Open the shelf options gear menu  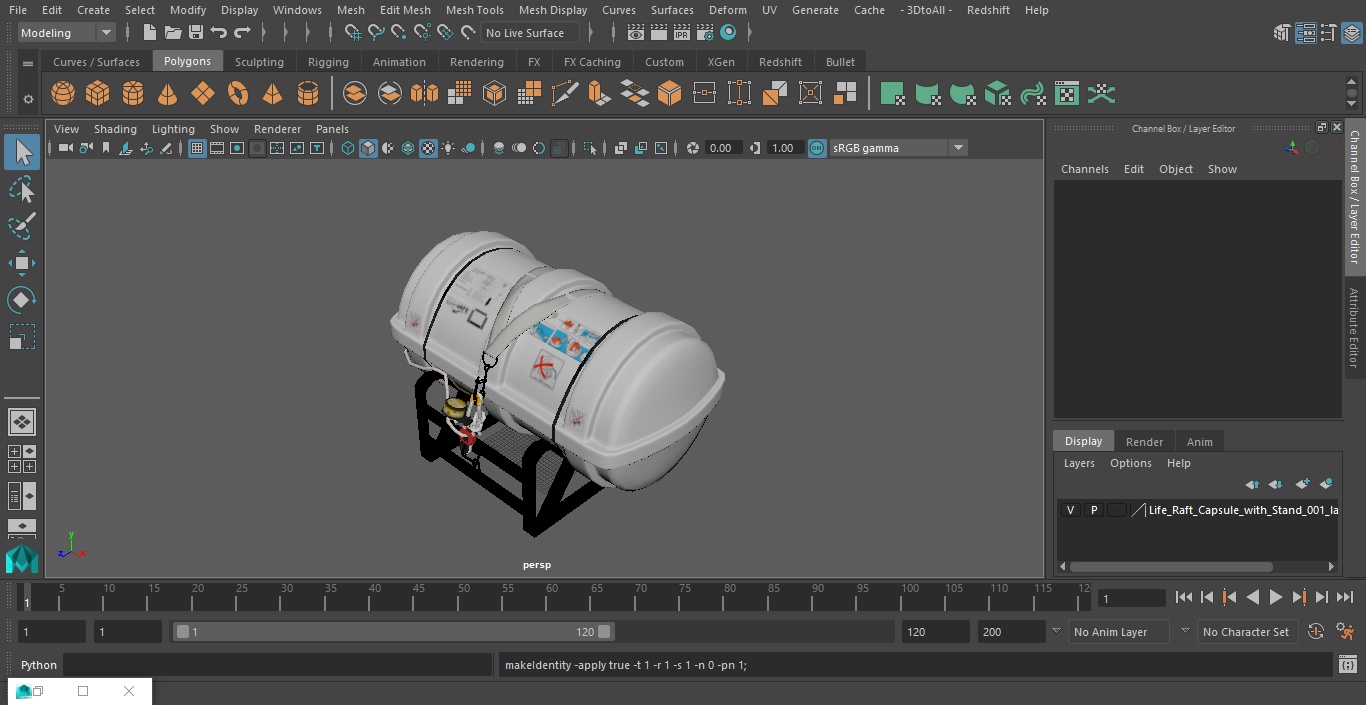(28, 99)
